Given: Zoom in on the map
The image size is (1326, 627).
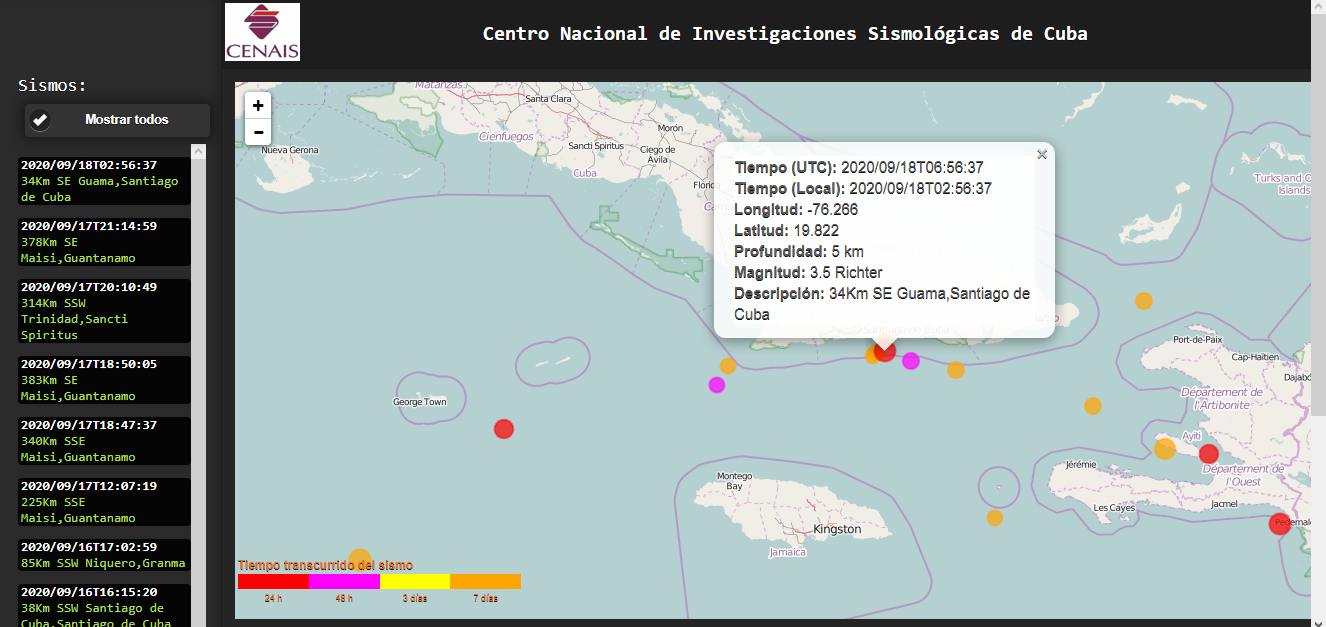Looking at the screenshot, I should click(x=258, y=106).
